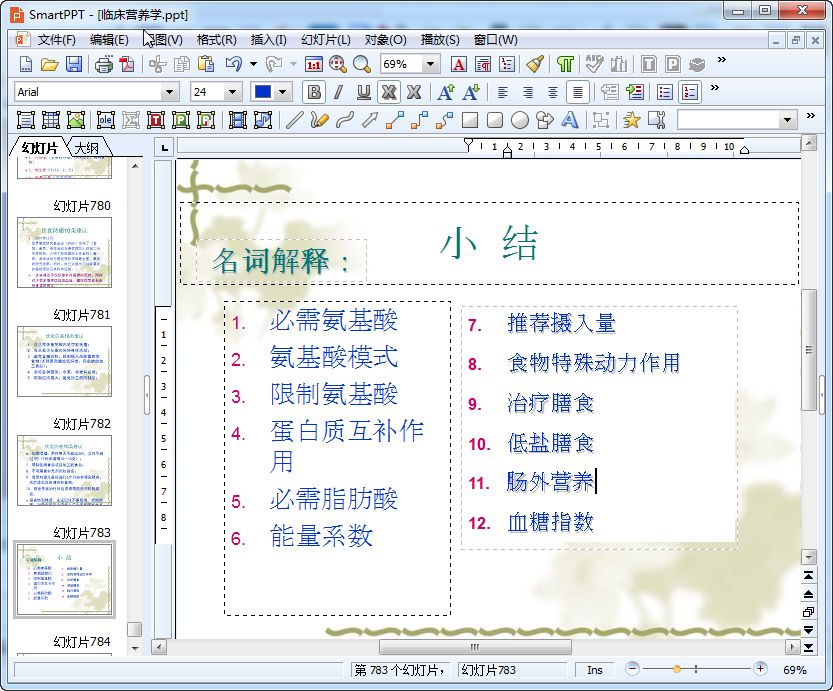This screenshot has width=833, height=691.
Task: Select justified alignment button
Action: point(578,92)
